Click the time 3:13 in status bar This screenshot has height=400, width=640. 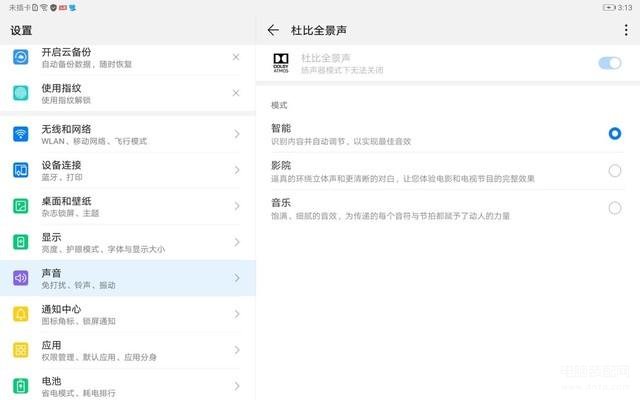click(x=624, y=7)
